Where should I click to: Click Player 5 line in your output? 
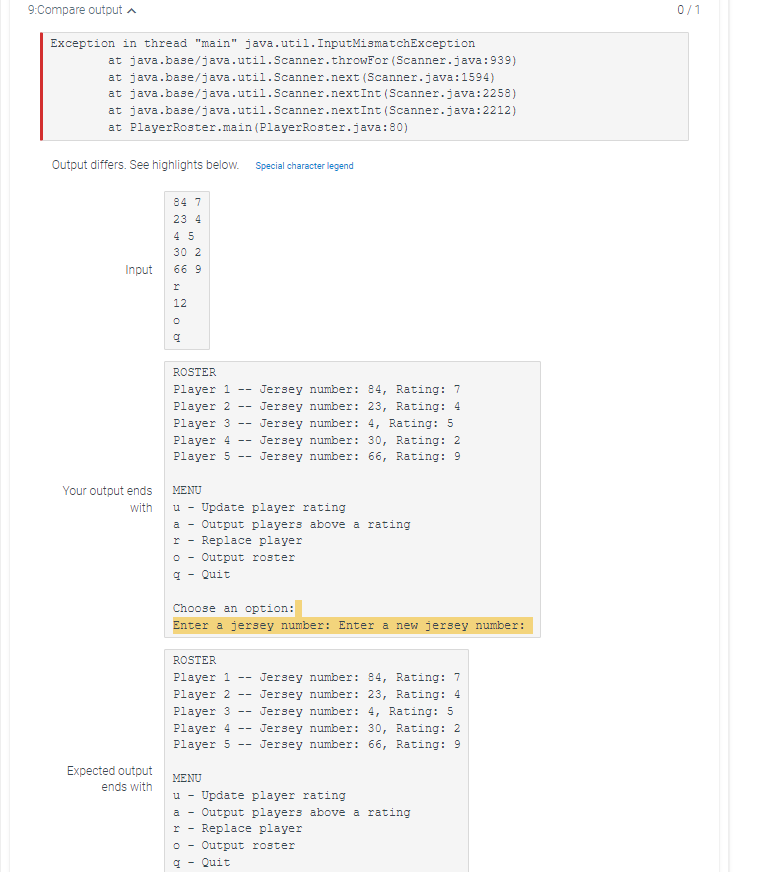[x=316, y=457]
